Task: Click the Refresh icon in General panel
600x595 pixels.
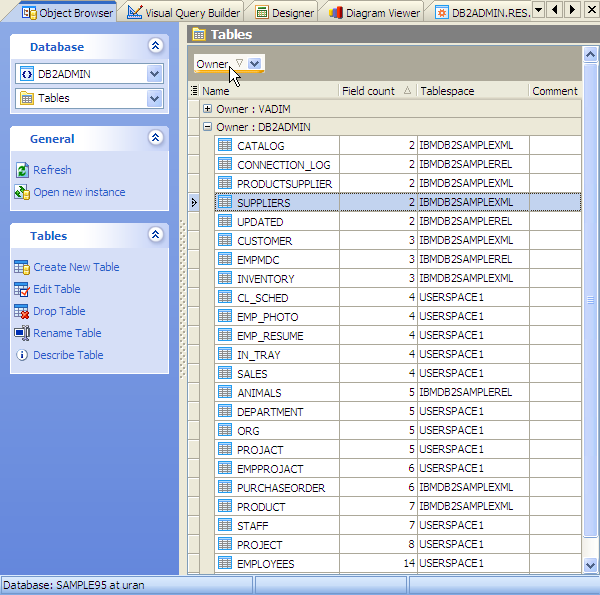Action: pos(22,170)
